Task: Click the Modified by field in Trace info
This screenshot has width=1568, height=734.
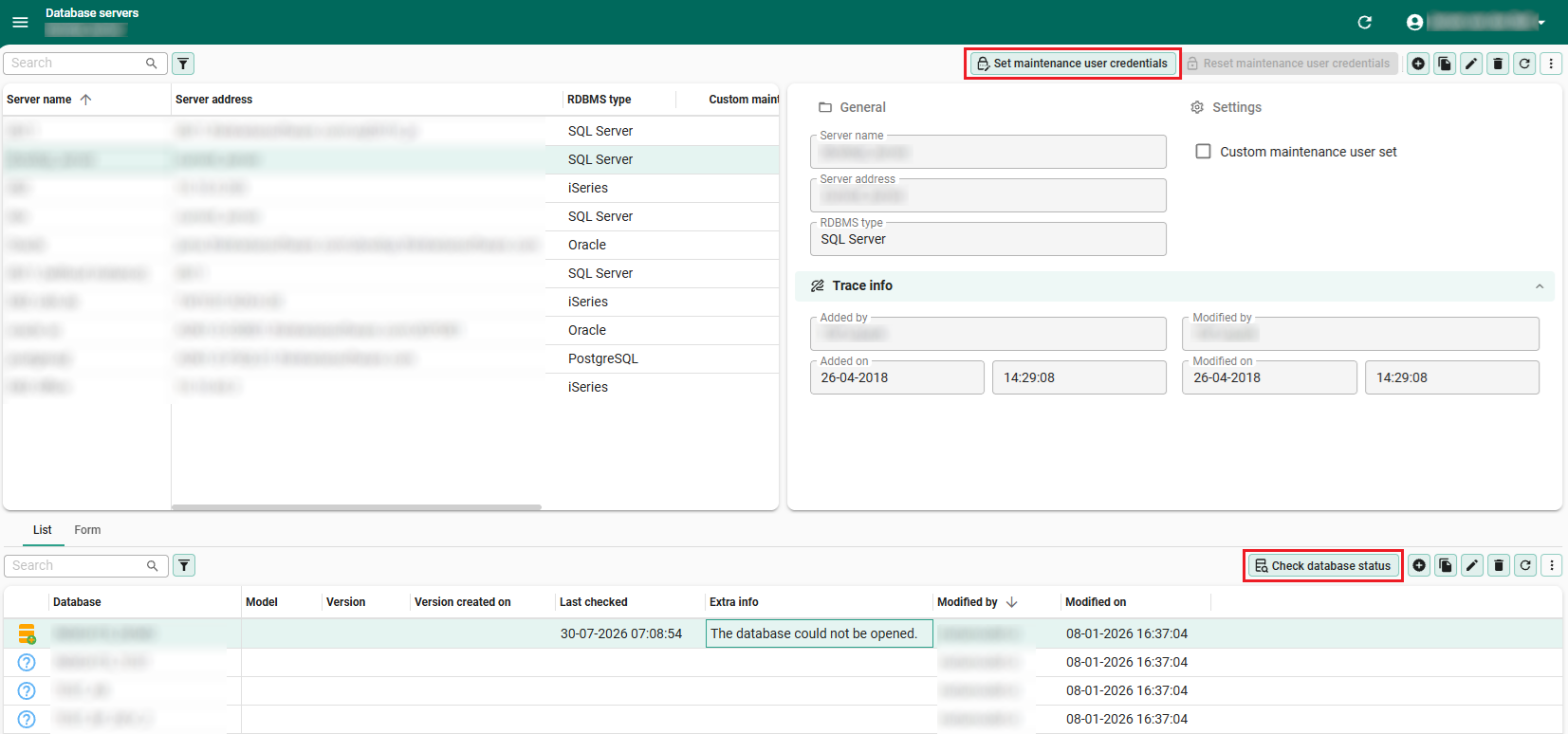Action: click(1360, 334)
